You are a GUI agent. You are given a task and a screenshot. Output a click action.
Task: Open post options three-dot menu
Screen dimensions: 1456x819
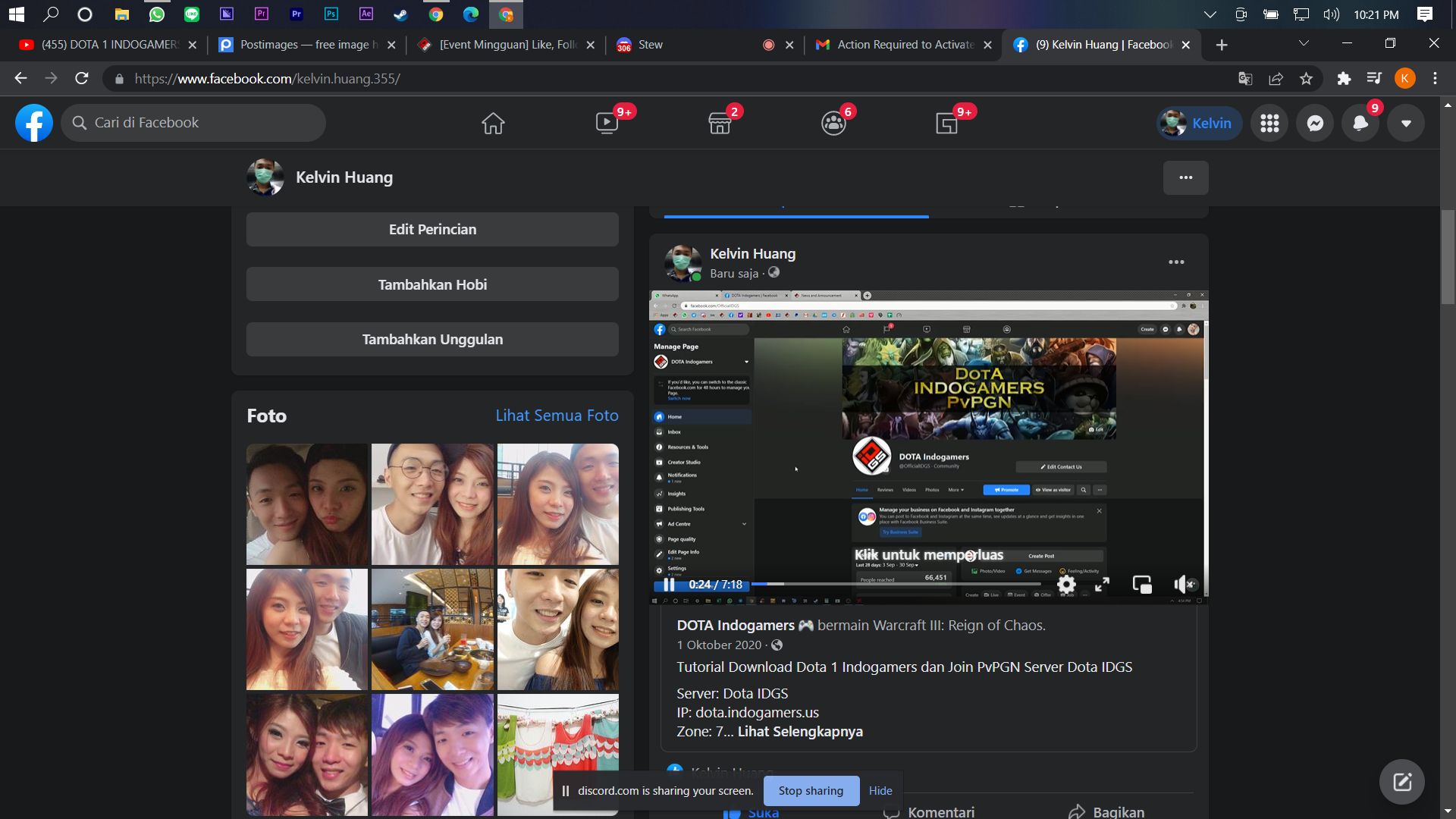(1176, 262)
